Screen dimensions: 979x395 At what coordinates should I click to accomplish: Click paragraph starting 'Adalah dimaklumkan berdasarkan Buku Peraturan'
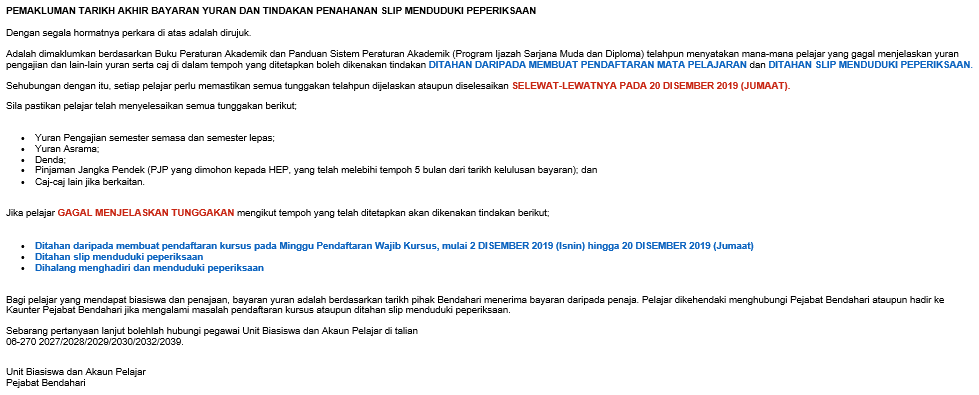click(489, 59)
